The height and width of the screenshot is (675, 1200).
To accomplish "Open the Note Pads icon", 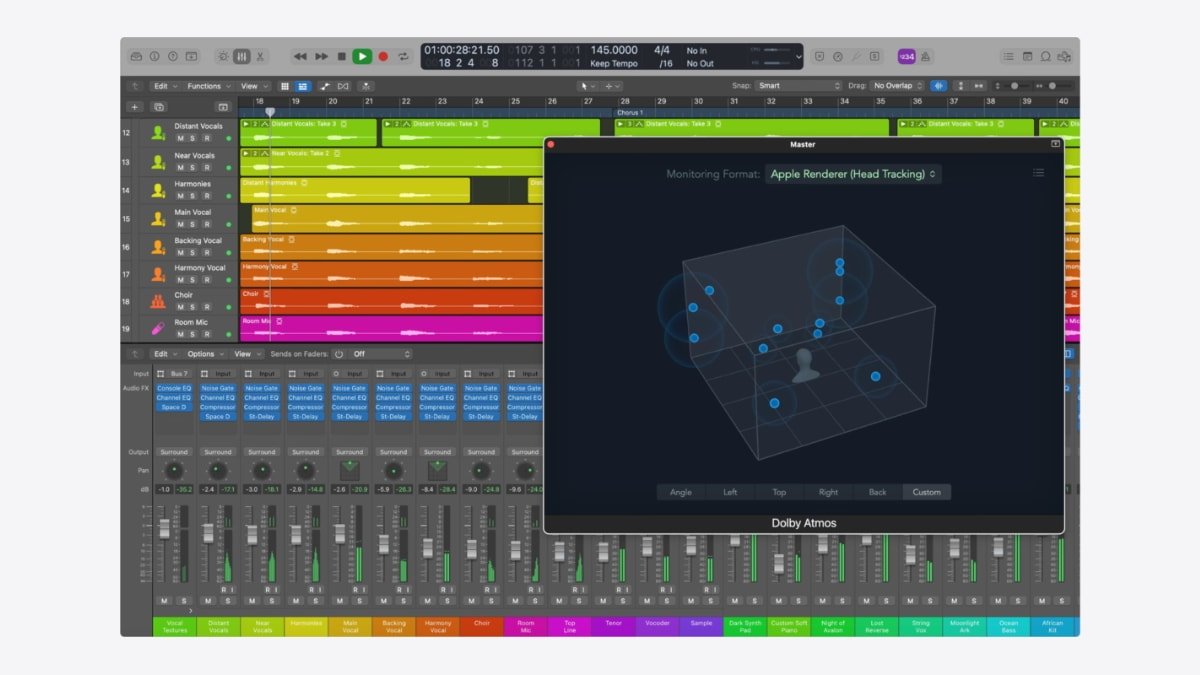I will coord(1027,57).
